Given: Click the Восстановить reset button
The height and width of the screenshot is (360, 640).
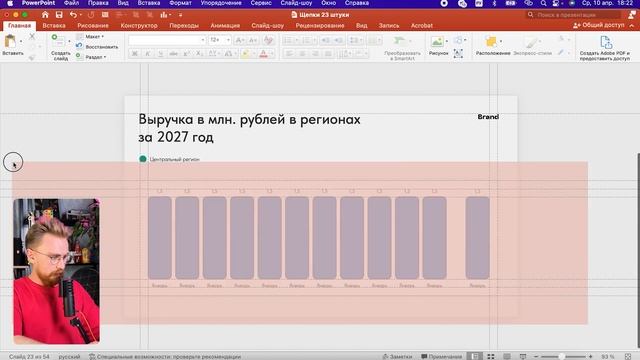Looking at the screenshot, I should click(x=97, y=47).
